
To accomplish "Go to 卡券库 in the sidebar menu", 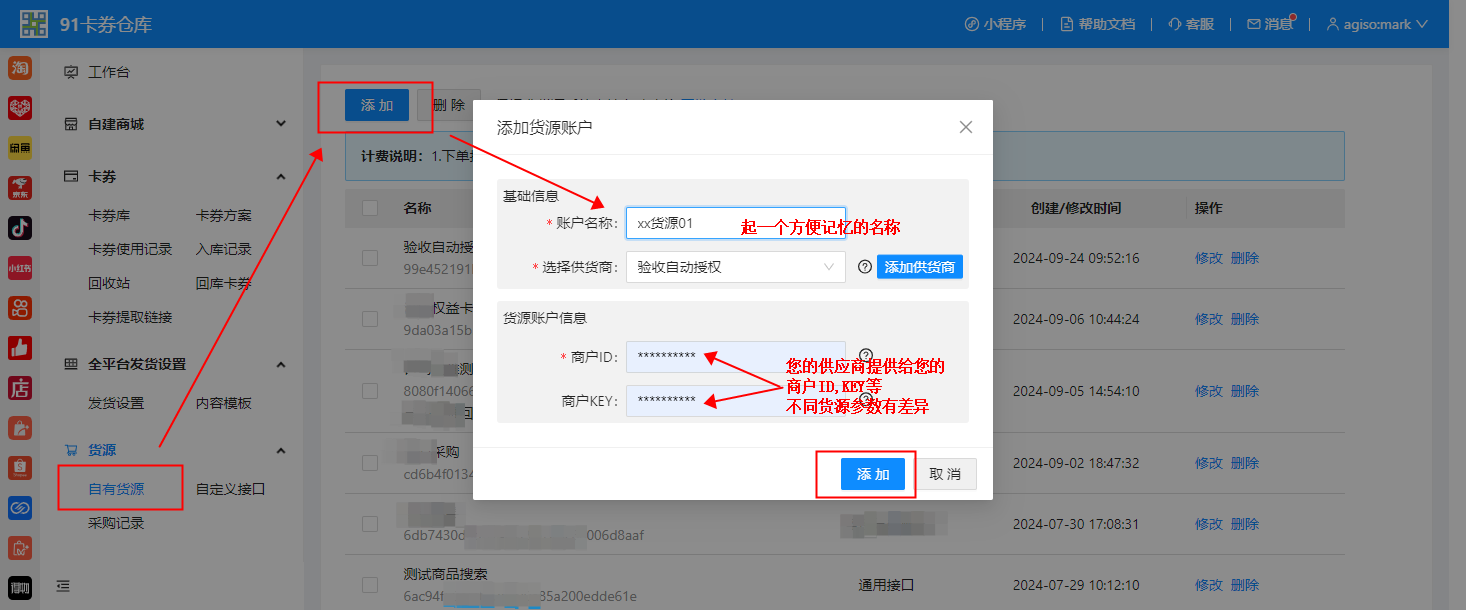I will (x=109, y=215).
